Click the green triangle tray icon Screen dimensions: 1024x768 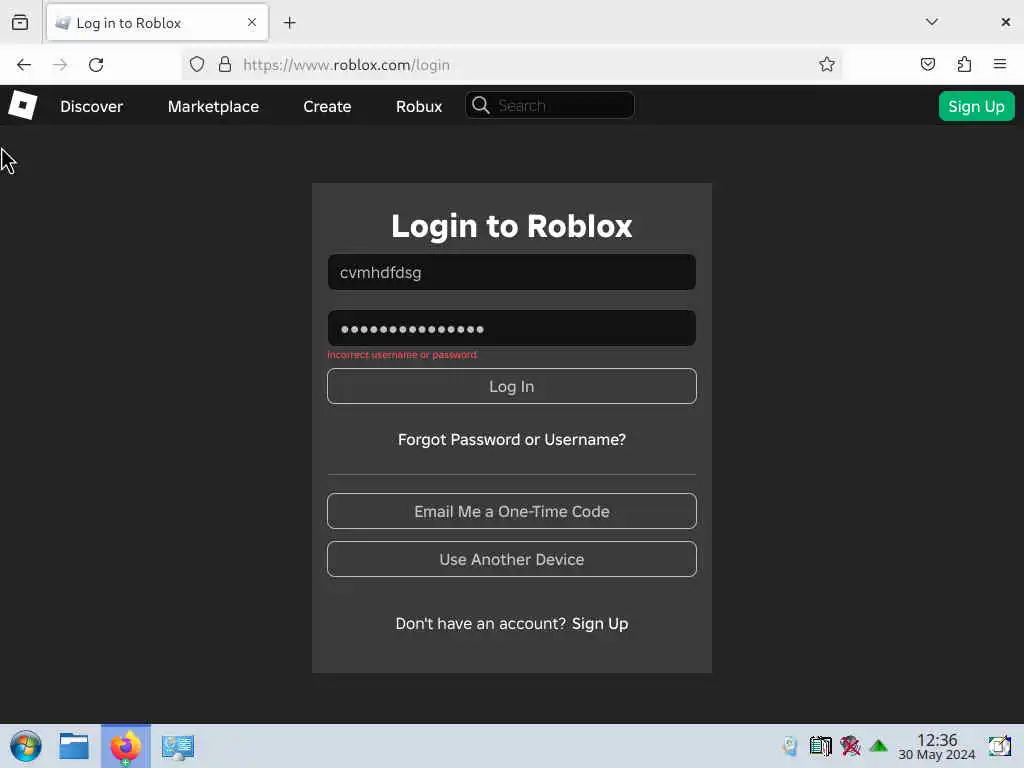point(878,746)
